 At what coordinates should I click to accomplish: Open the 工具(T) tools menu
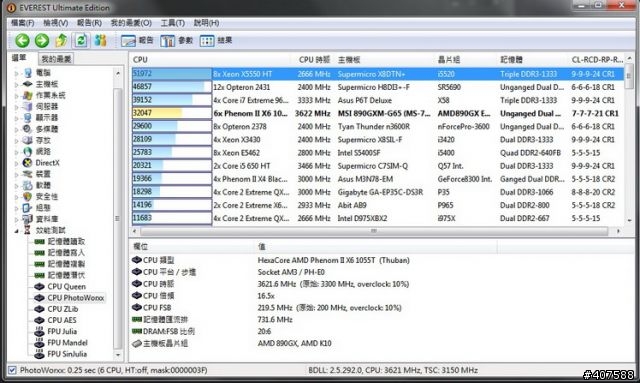click(173, 23)
